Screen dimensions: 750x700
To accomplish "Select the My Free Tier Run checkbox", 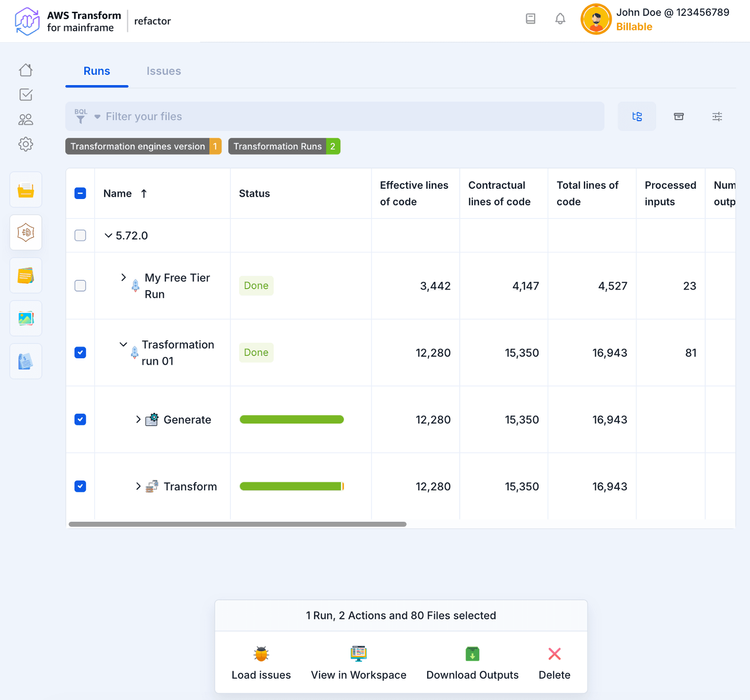I will tap(80, 286).
